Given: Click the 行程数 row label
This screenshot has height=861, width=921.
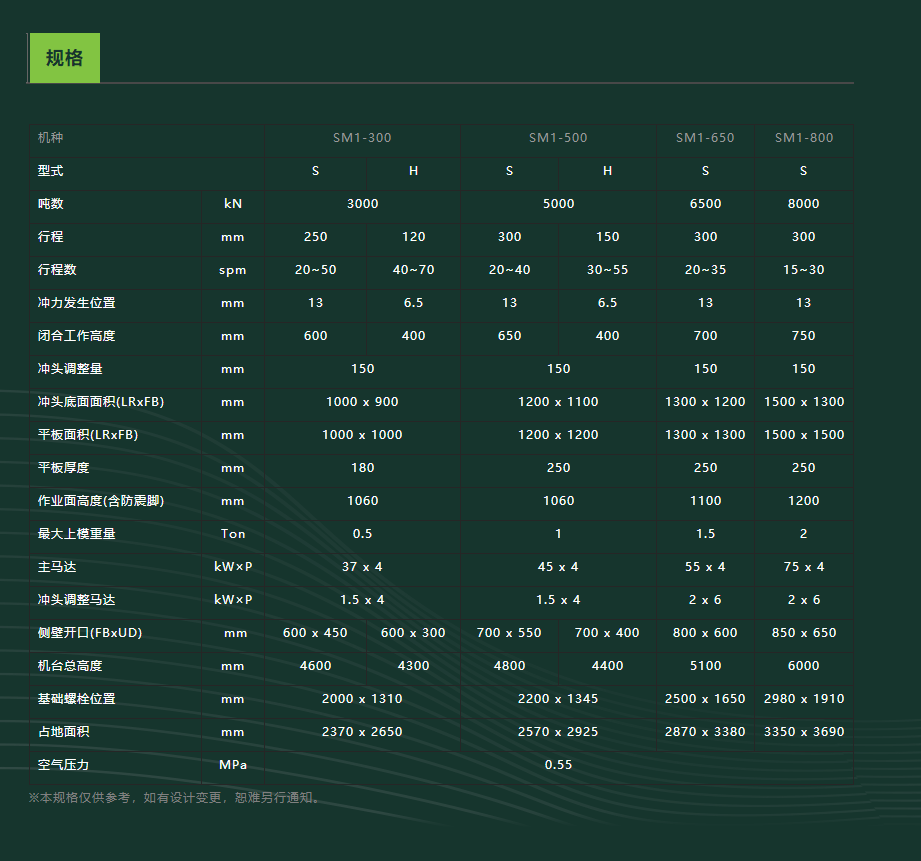Looking at the screenshot, I should [x=57, y=270].
